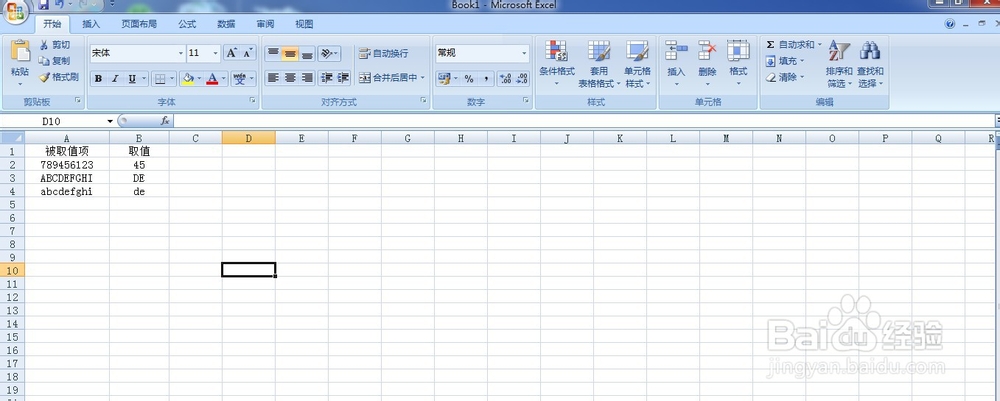
Task: Open Name Box dropdown arrow
Action: coord(110,121)
